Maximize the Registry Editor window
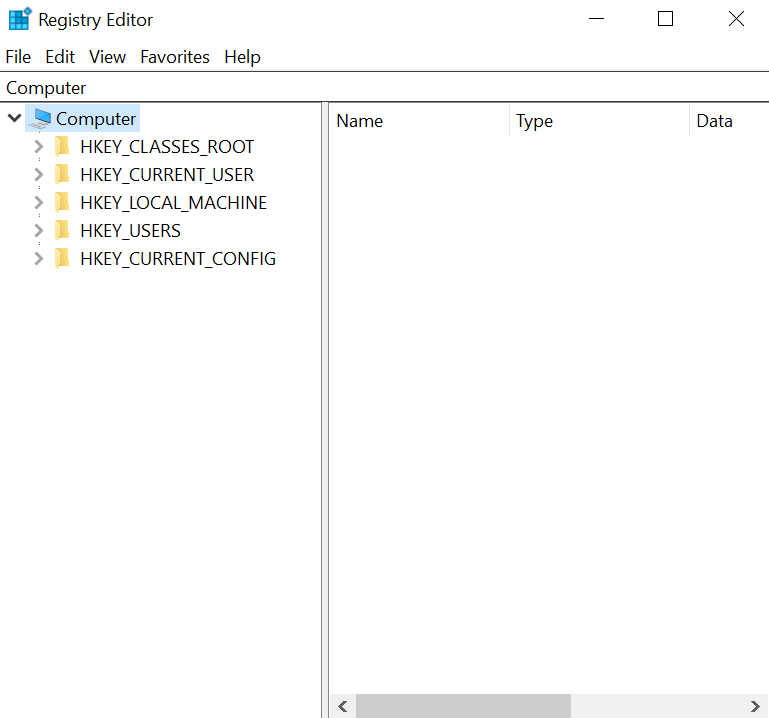 pos(665,19)
